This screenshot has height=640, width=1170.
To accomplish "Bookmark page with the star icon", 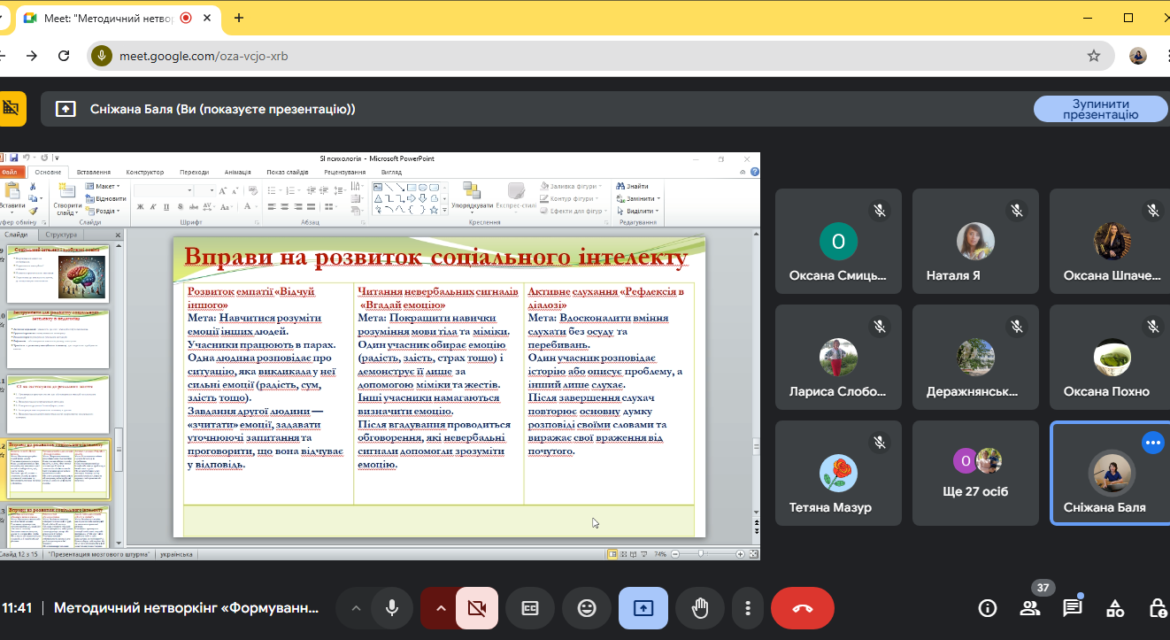I will tap(1094, 56).
